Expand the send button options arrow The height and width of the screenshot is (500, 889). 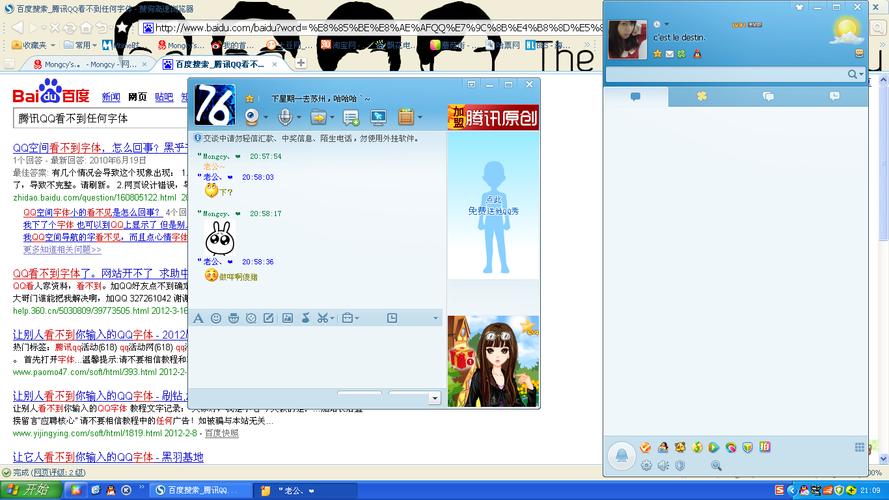click(x=435, y=397)
